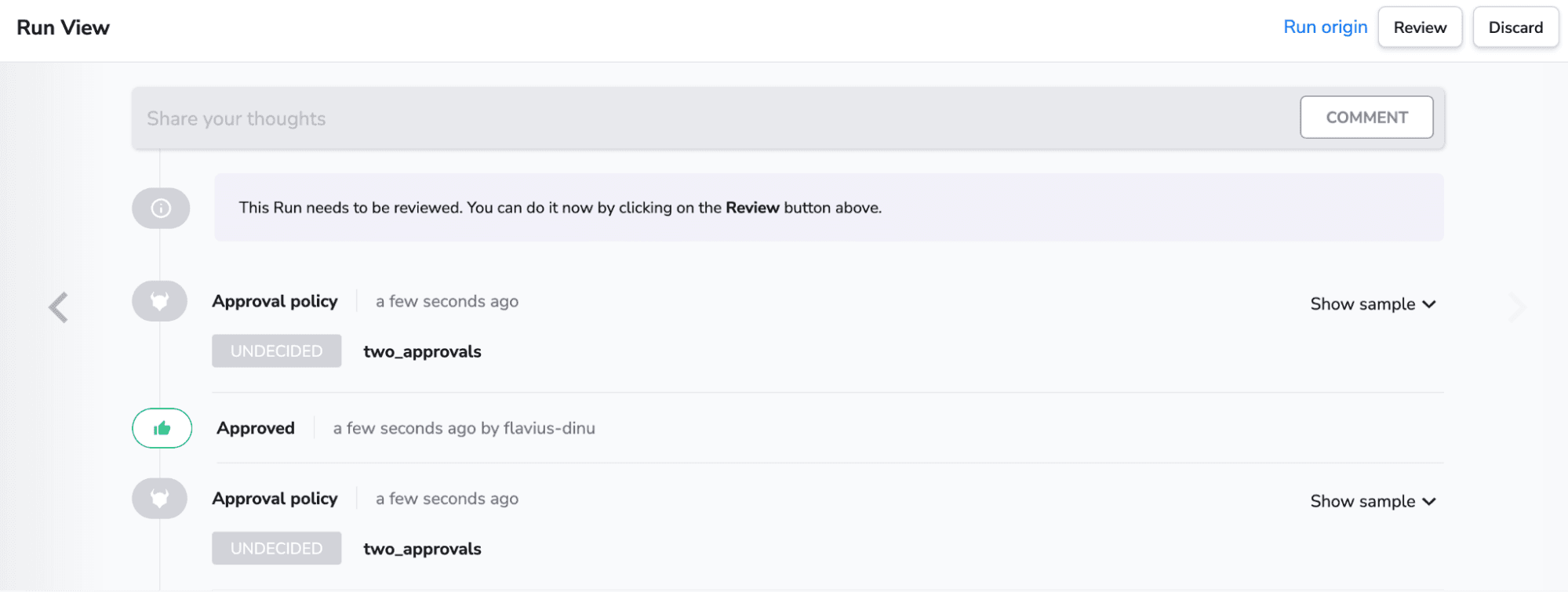Click the Approved entry label
The width and height of the screenshot is (1568, 592).
tap(256, 428)
